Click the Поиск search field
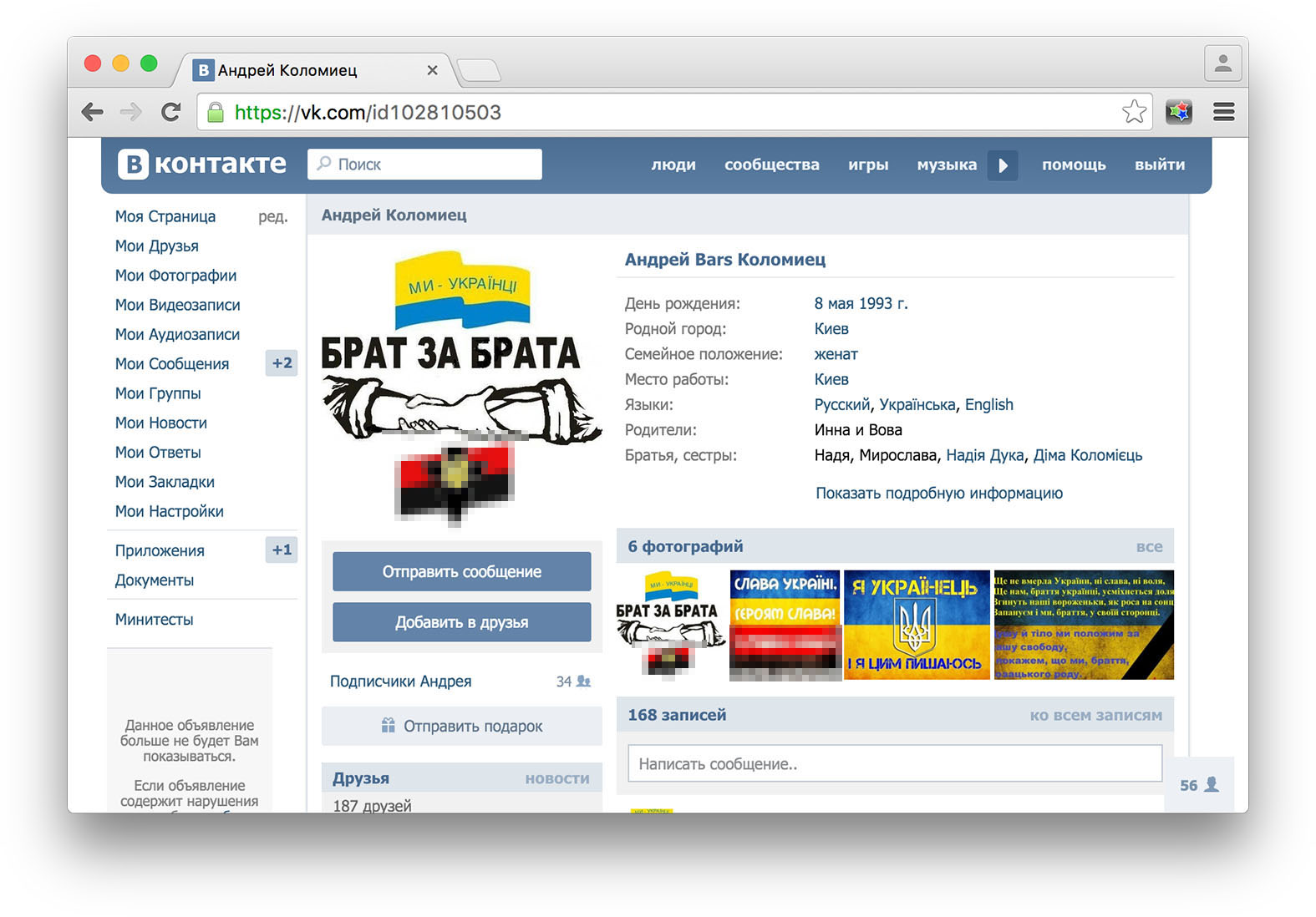 coord(425,165)
